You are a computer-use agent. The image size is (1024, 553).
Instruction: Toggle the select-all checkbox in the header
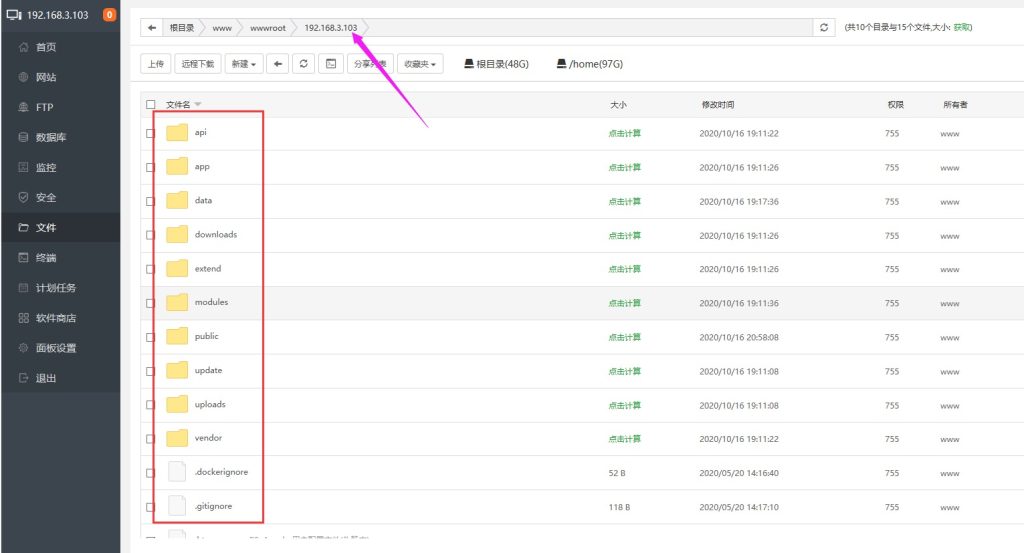[x=151, y=104]
